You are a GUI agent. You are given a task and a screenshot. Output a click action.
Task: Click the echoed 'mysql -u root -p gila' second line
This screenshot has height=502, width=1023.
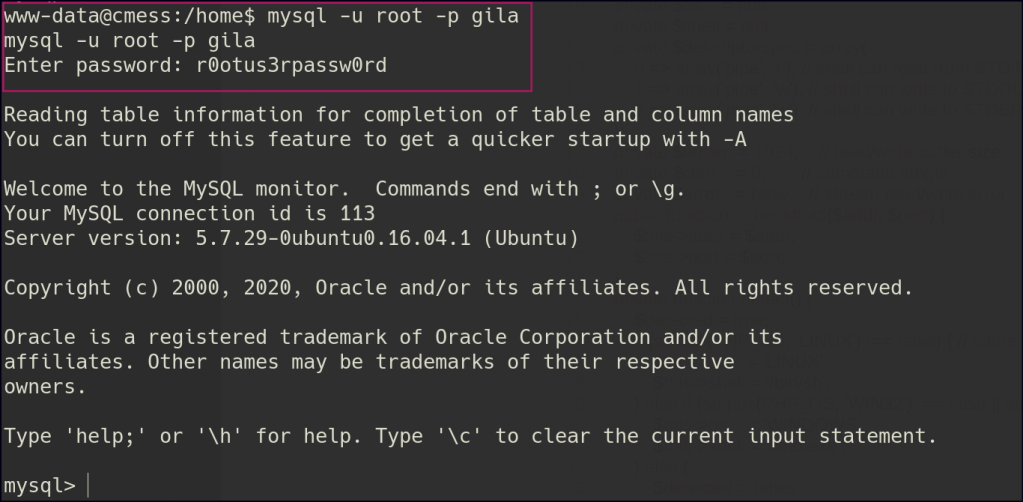tap(130, 41)
